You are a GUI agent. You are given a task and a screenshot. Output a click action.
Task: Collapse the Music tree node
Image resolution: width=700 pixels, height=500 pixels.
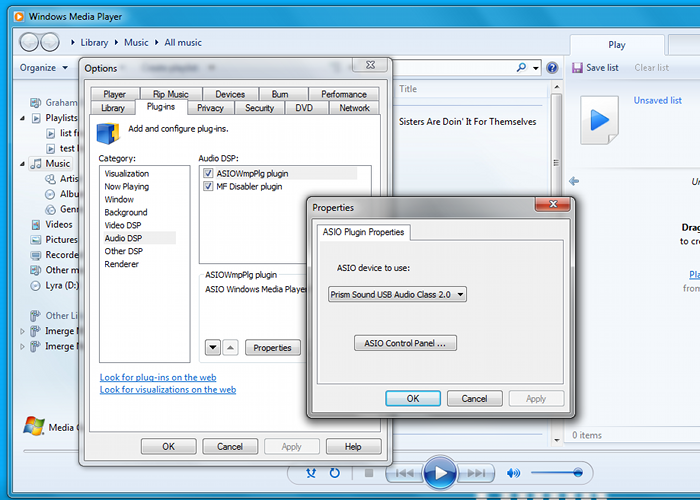tap(22, 164)
